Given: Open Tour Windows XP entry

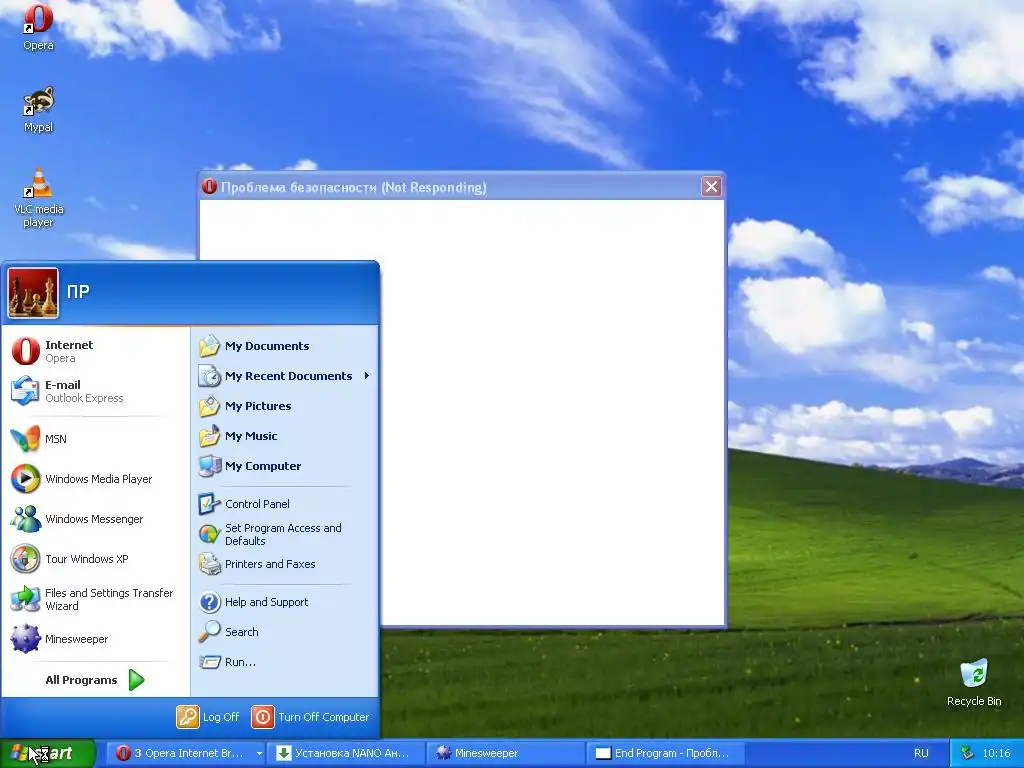Looking at the screenshot, I should 97,559.
